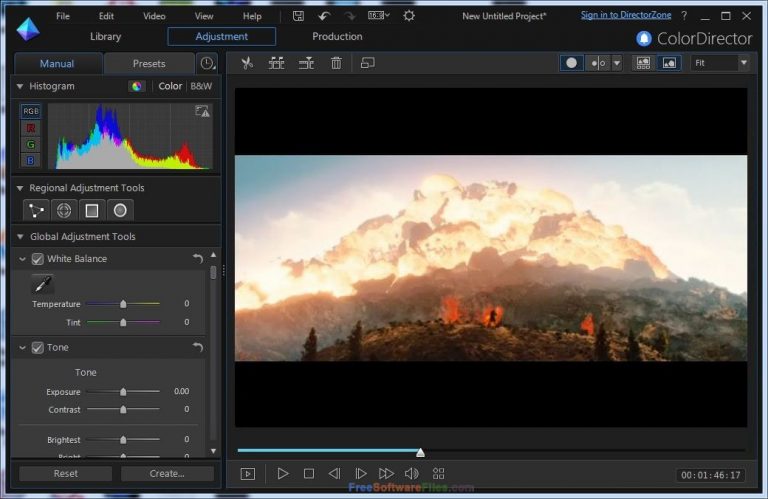768x499 pixels.
Task: Play the video preview
Action: point(283,474)
